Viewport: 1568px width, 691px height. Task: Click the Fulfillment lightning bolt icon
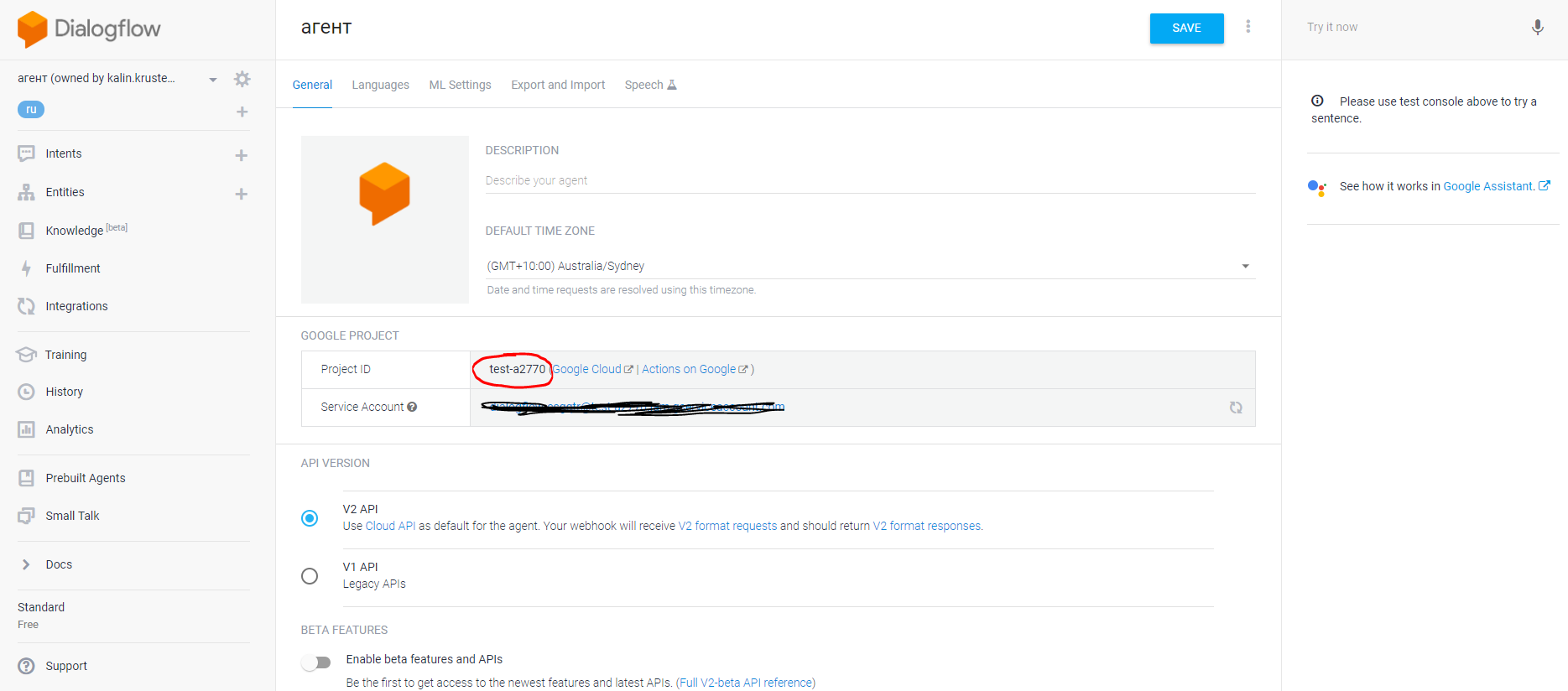tap(26, 268)
